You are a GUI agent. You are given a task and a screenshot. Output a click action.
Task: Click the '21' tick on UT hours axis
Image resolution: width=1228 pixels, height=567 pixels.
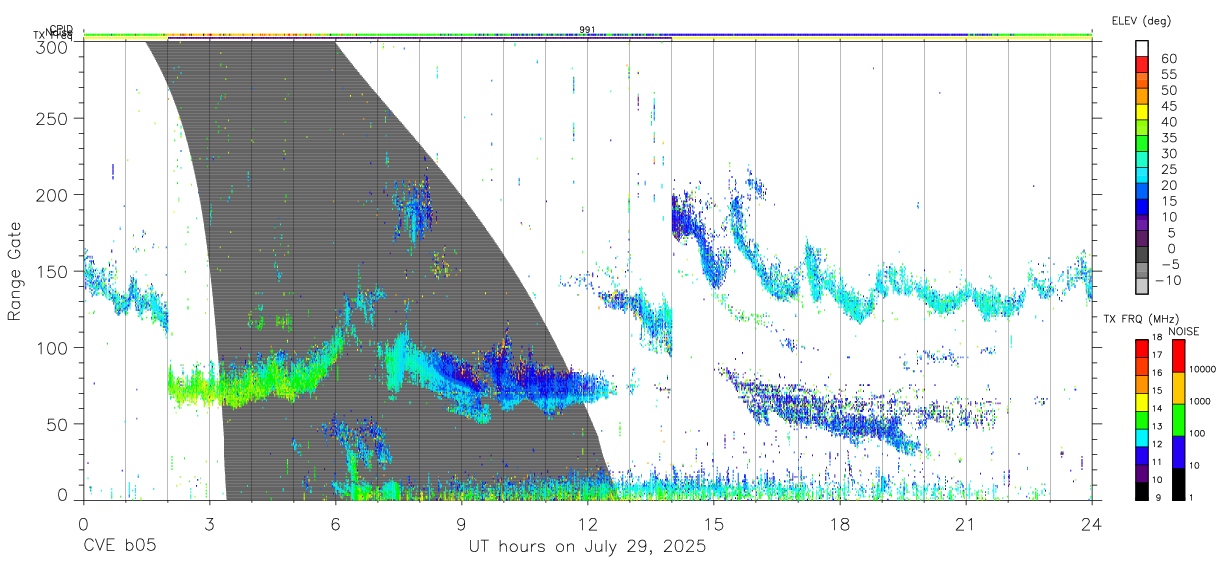pyautogui.click(x=966, y=524)
